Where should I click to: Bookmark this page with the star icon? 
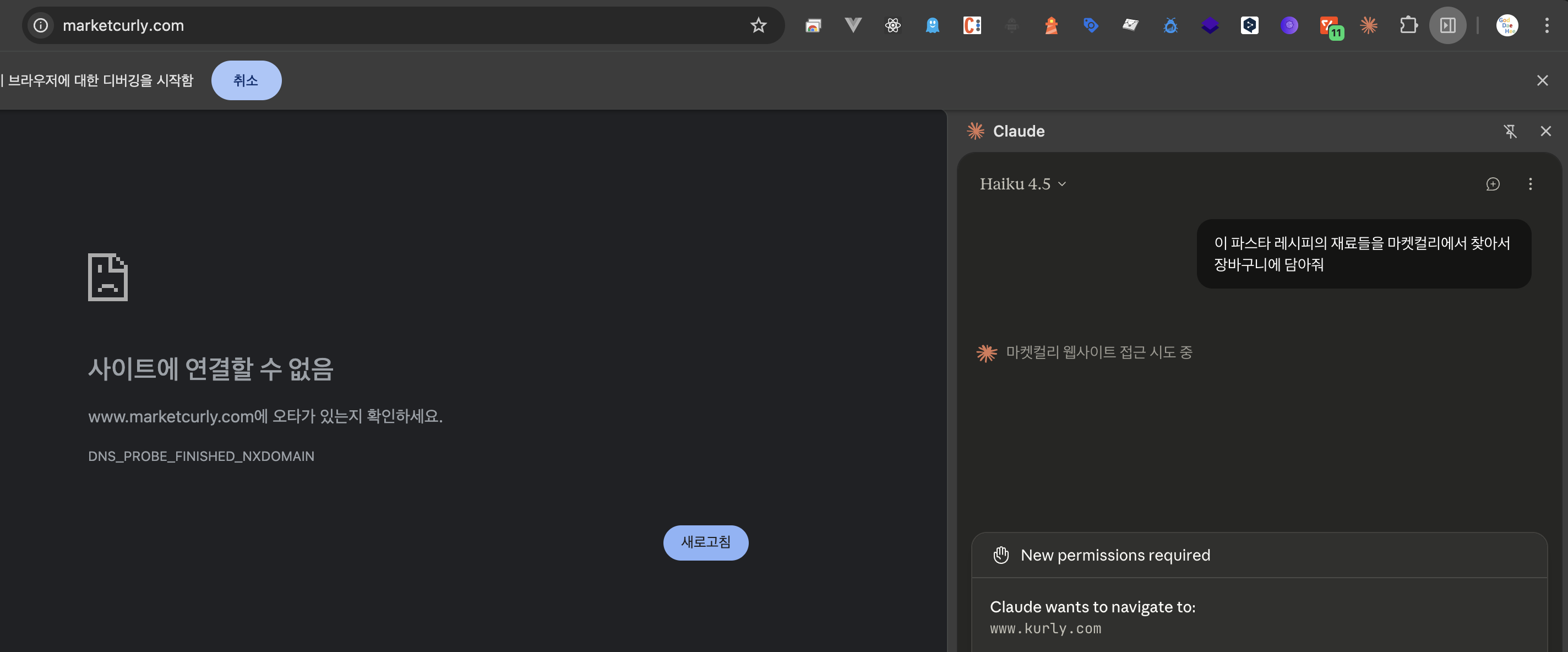(x=758, y=25)
